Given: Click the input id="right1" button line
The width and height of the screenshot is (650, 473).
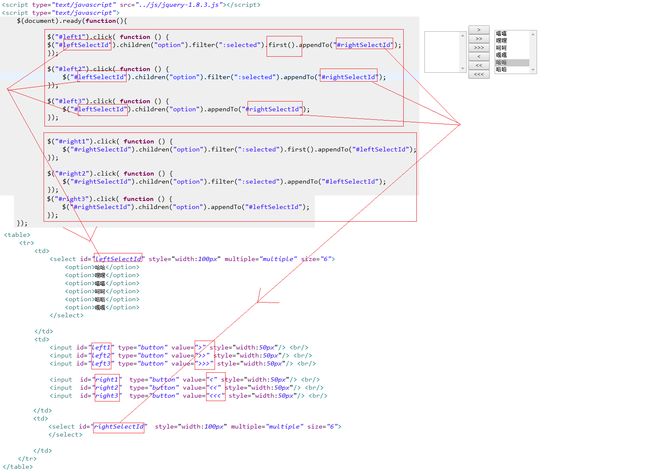Looking at the screenshot, I should [x=184, y=380].
